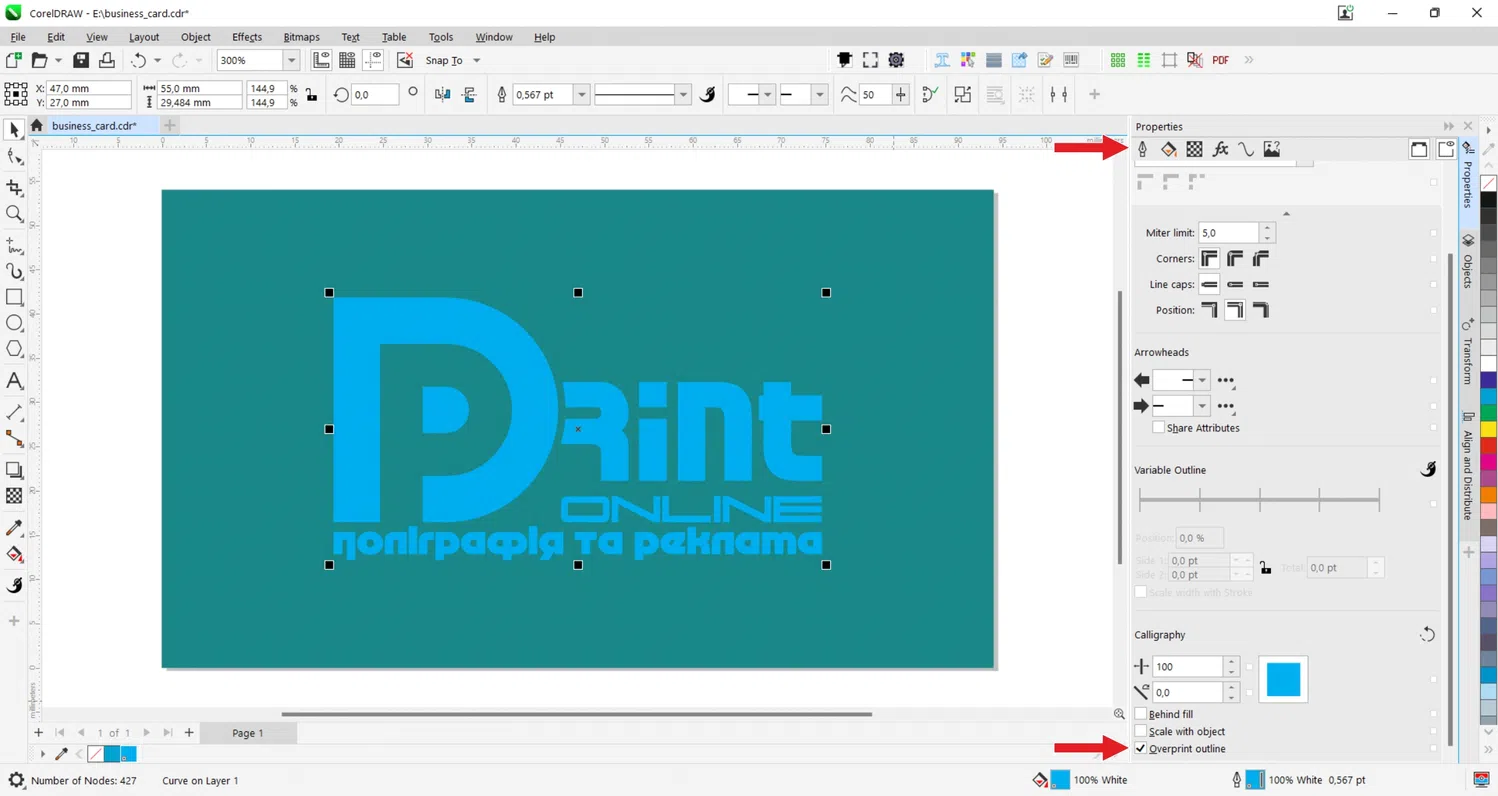Image resolution: width=1498 pixels, height=796 pixels.
Task: Select the Freehand tool
Action: (x=14, y=245)
